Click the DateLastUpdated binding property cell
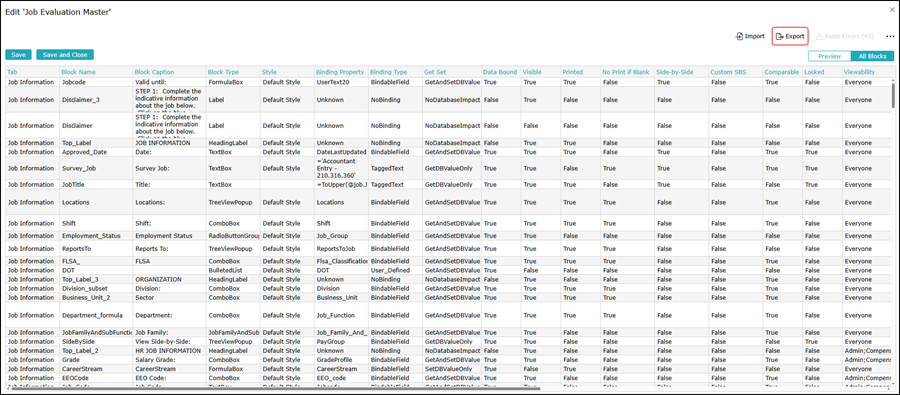The image size is (900, 395). point(341,152)
